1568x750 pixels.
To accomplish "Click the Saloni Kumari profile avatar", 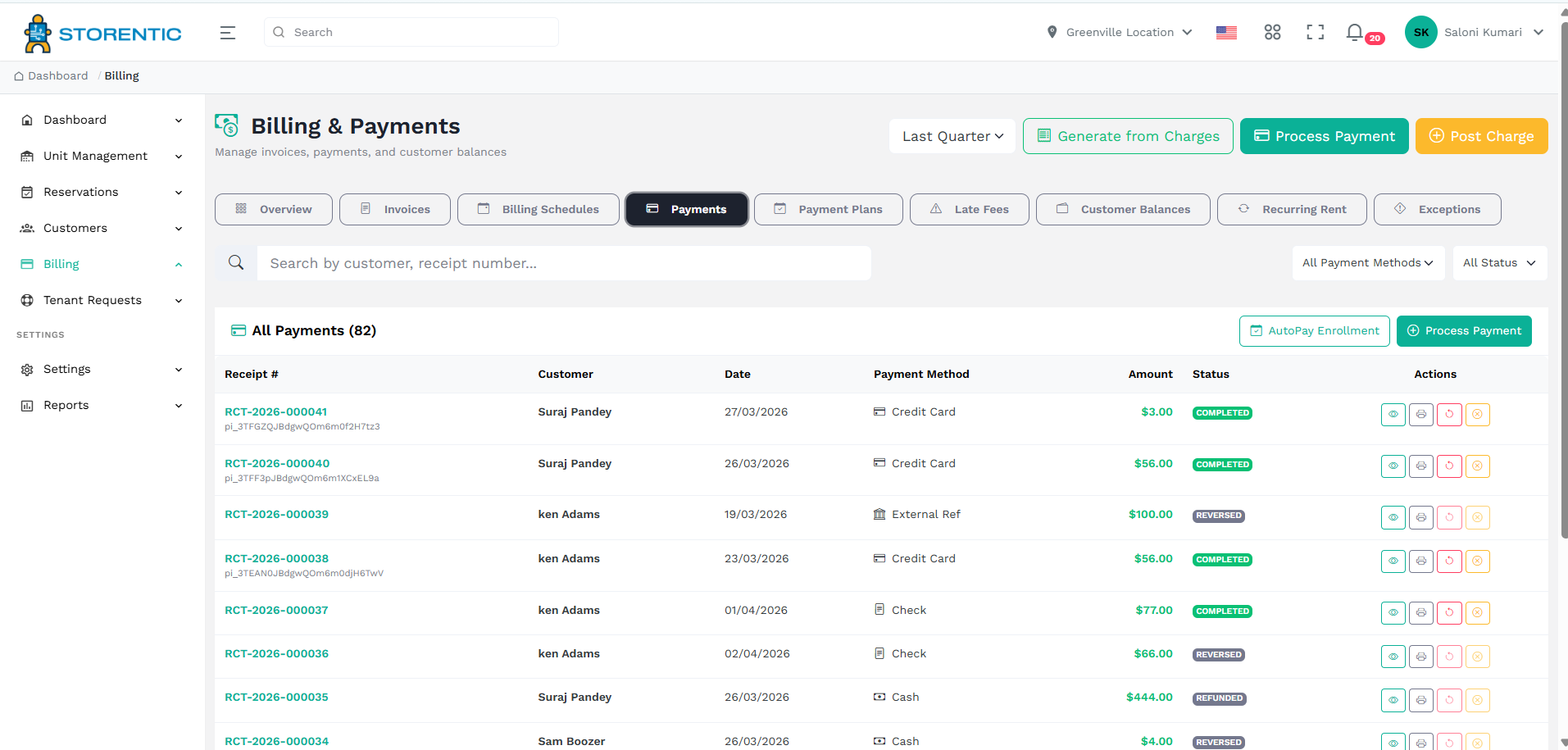I will pos(1421,32).
